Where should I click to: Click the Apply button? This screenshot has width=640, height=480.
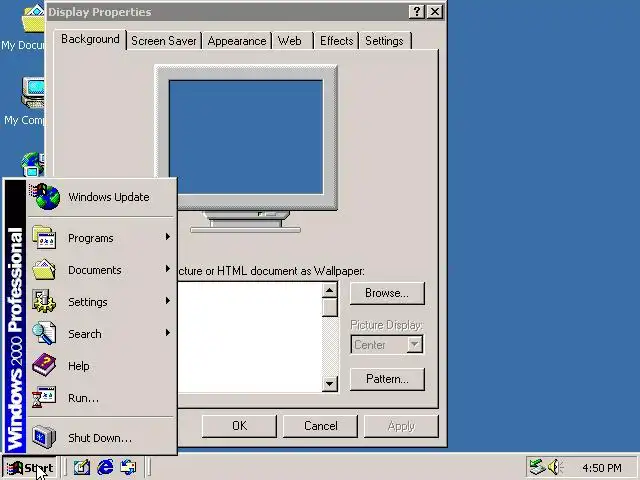click(x=401, y=426)
